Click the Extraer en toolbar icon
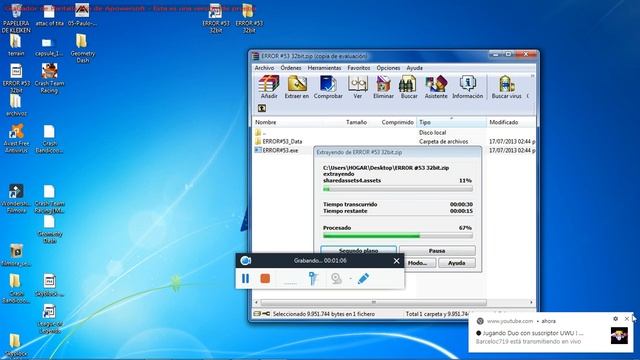The image size is (640, 360). pyautogui.click(x=297, y=87)
